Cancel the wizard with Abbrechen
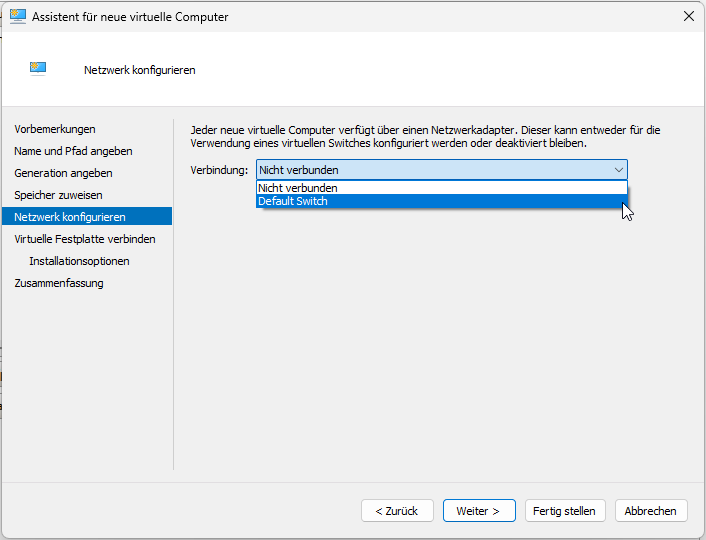Viewport: 706px width, 540px height. click(651, 511)
